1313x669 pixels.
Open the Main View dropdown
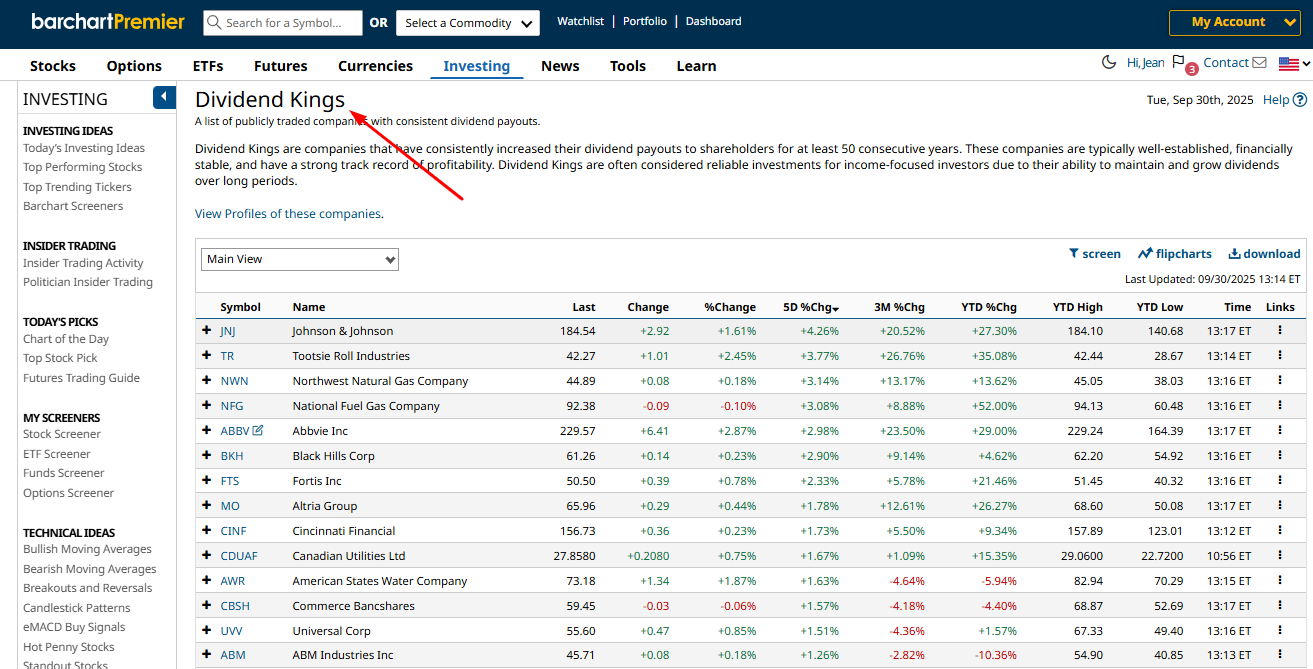tap(299, 259)
